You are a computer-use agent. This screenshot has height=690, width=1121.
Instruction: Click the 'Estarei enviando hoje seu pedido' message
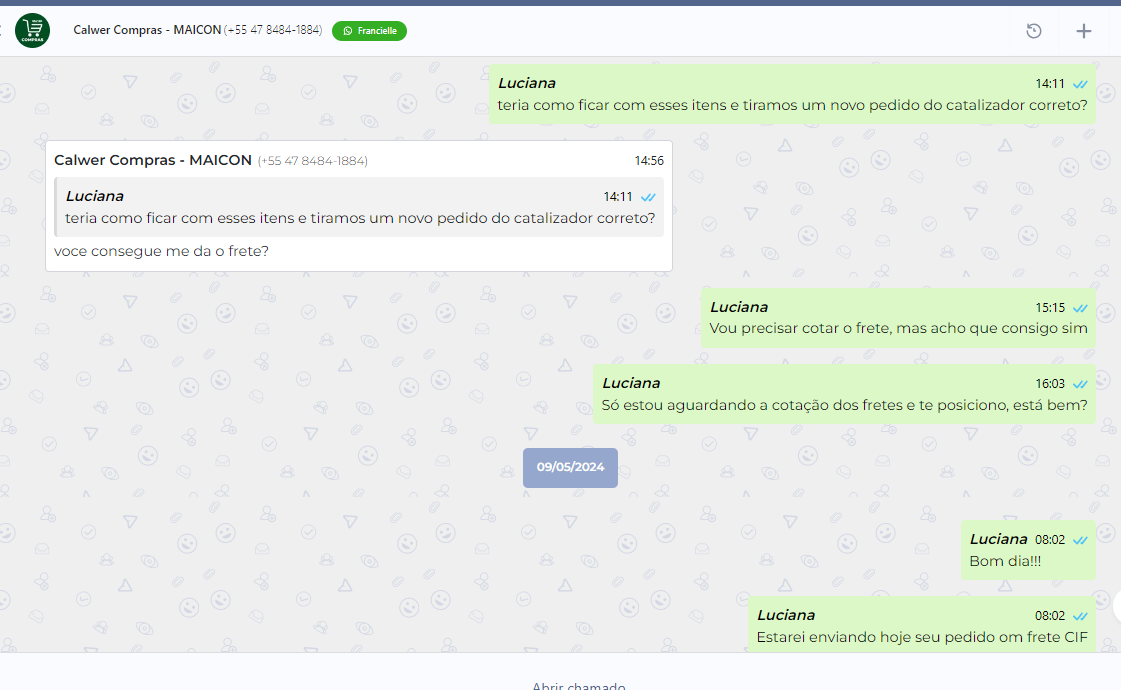pyautogui.click(x=920, y=637)
